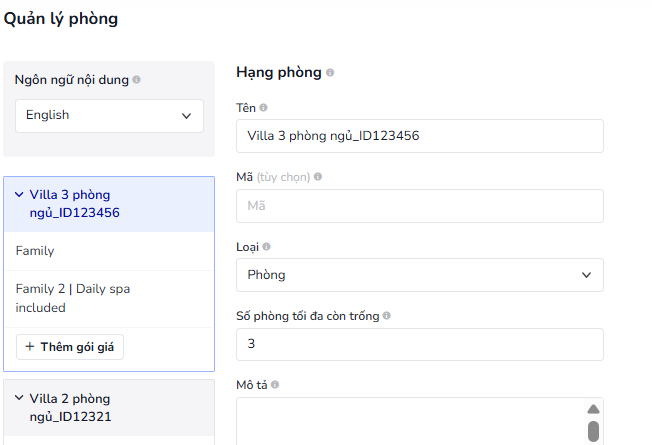The image size is (652, 445).
Task: Click the Mô tả scrollbar up arrow
Action: pyautogui.click(x=593, y=409)
